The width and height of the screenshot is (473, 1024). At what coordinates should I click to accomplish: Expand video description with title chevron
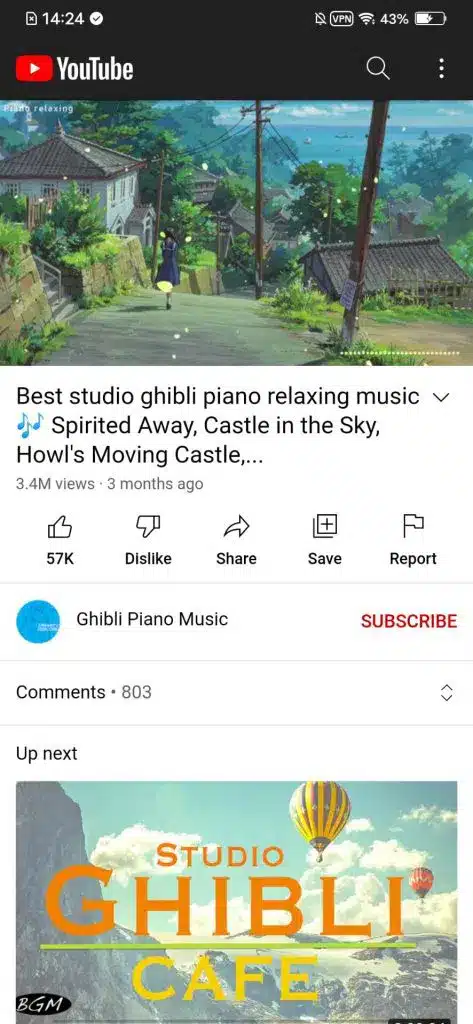(442, 397)
